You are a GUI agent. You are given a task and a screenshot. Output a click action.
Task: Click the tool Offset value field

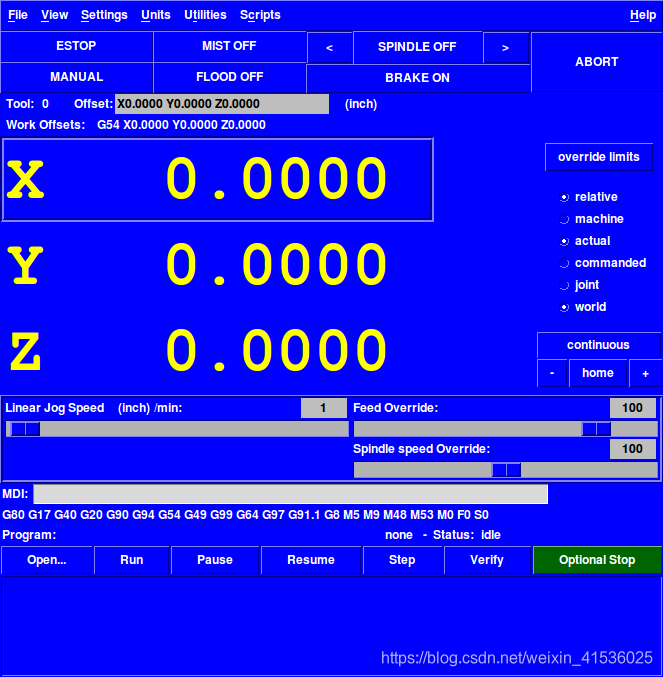click(x=222, y=104)
